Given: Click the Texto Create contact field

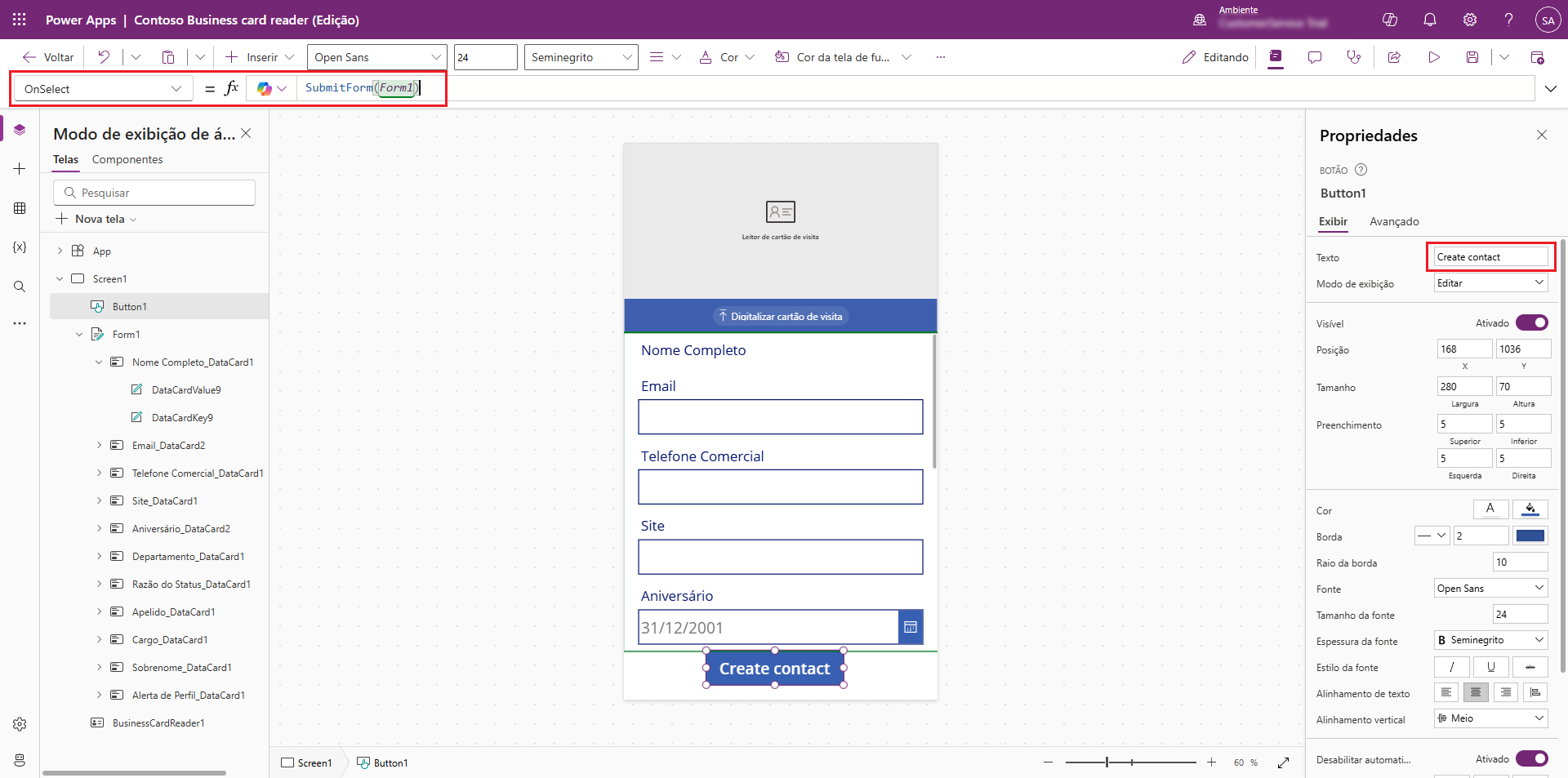Looking at the screenshot, I should [x=1490, y=256].
